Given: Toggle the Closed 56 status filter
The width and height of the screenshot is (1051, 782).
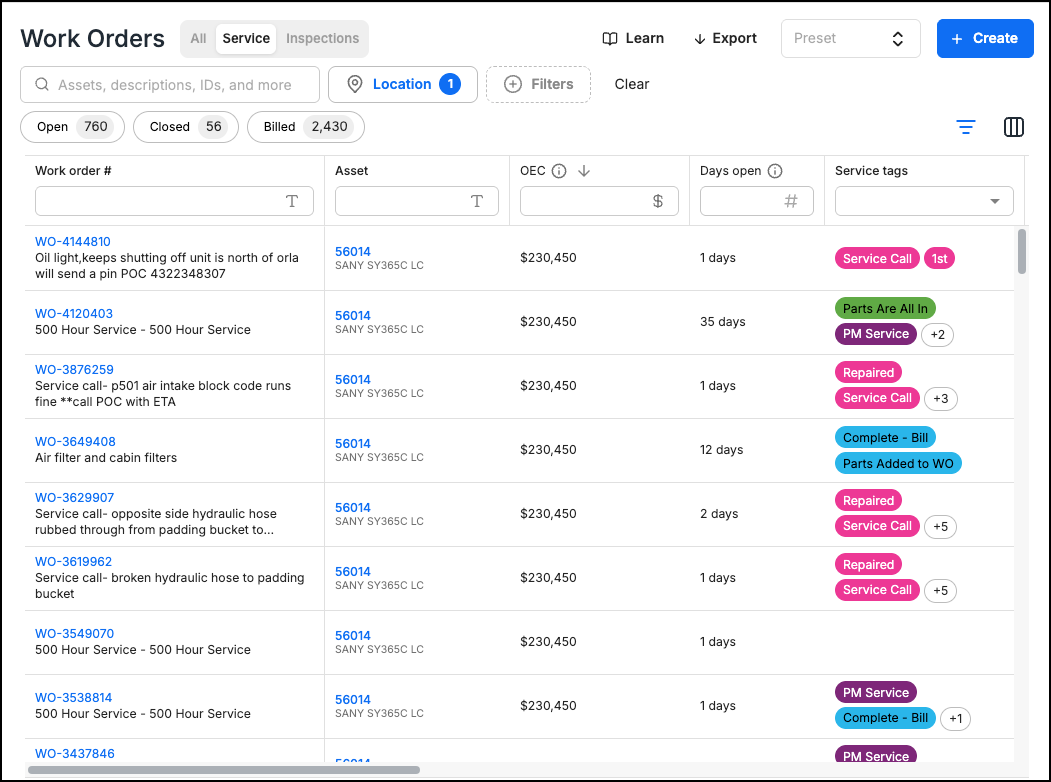Looking at the screenshot, I should (186, 127).
